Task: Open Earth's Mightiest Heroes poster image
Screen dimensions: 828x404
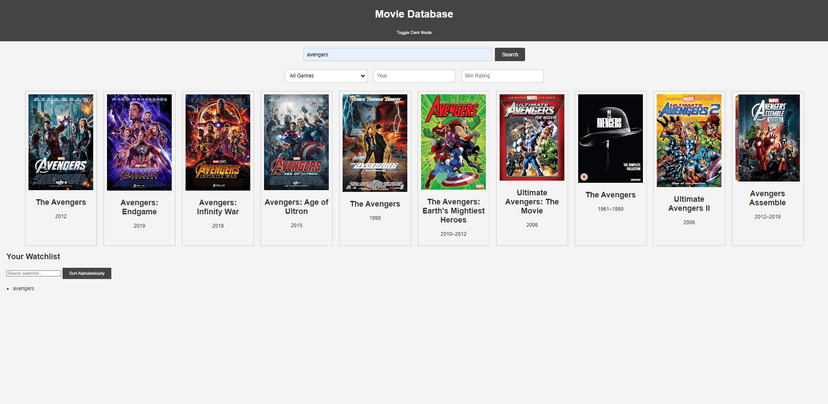Action: (x=453, y=142)
